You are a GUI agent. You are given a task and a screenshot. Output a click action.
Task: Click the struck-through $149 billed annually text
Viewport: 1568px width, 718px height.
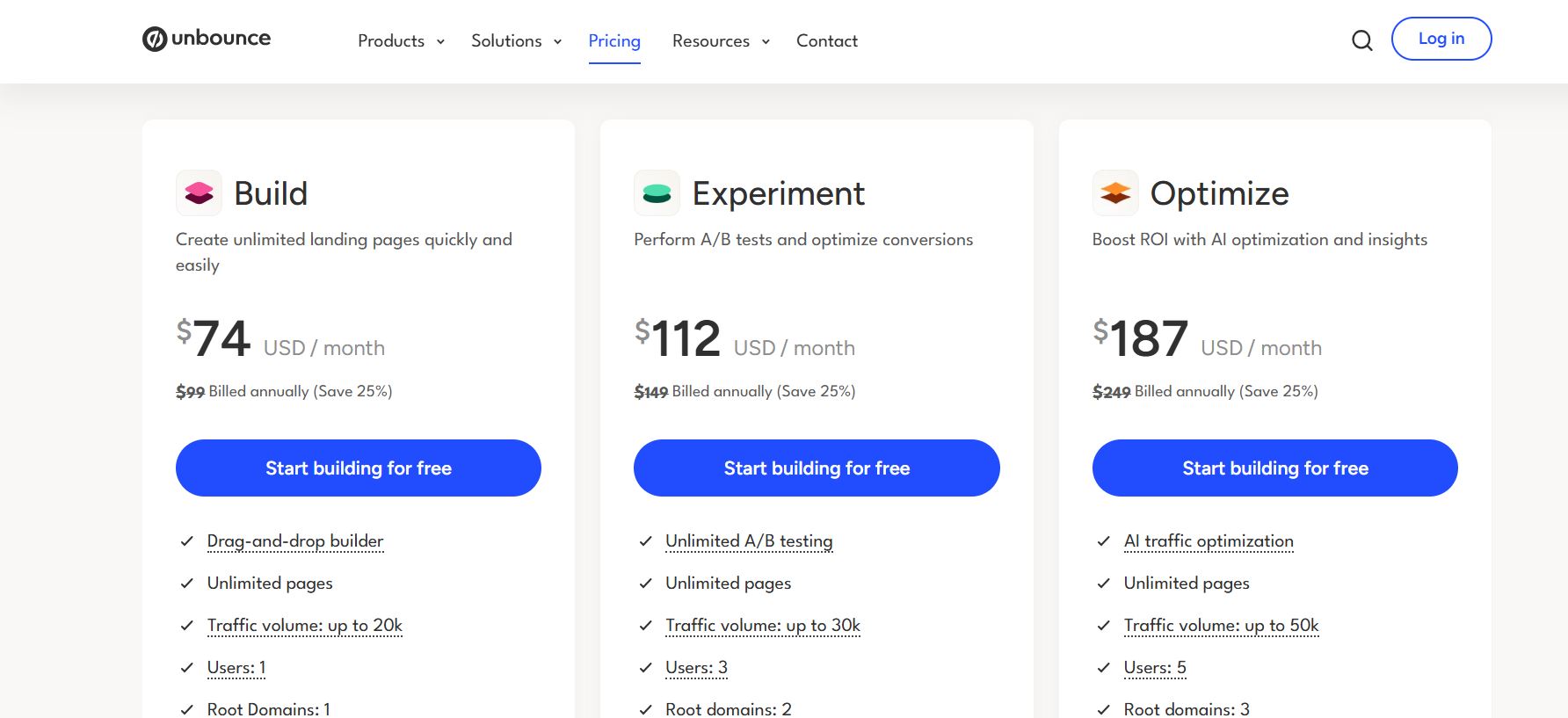[x=744, y=392]
